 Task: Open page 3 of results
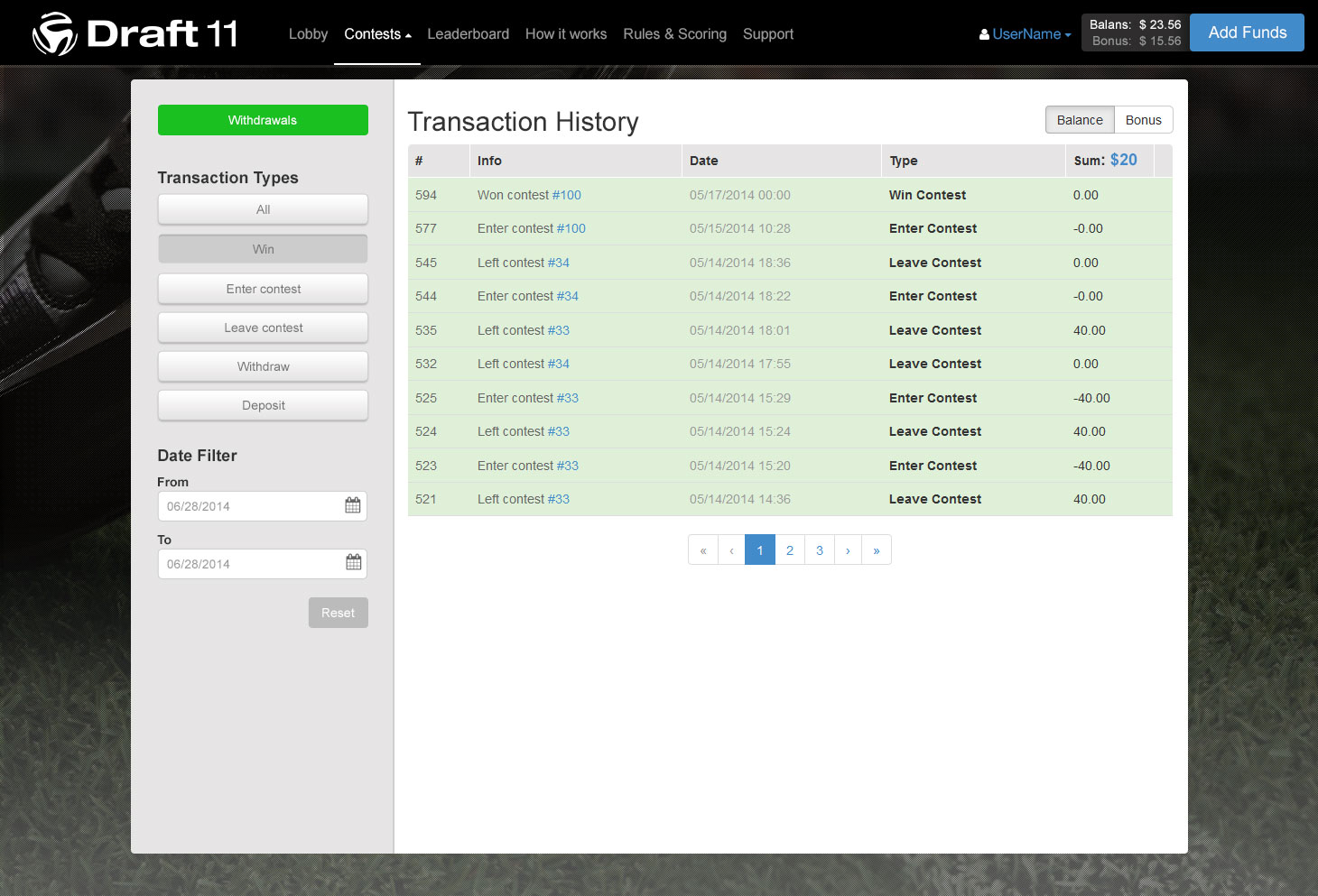tap(820, 550)
